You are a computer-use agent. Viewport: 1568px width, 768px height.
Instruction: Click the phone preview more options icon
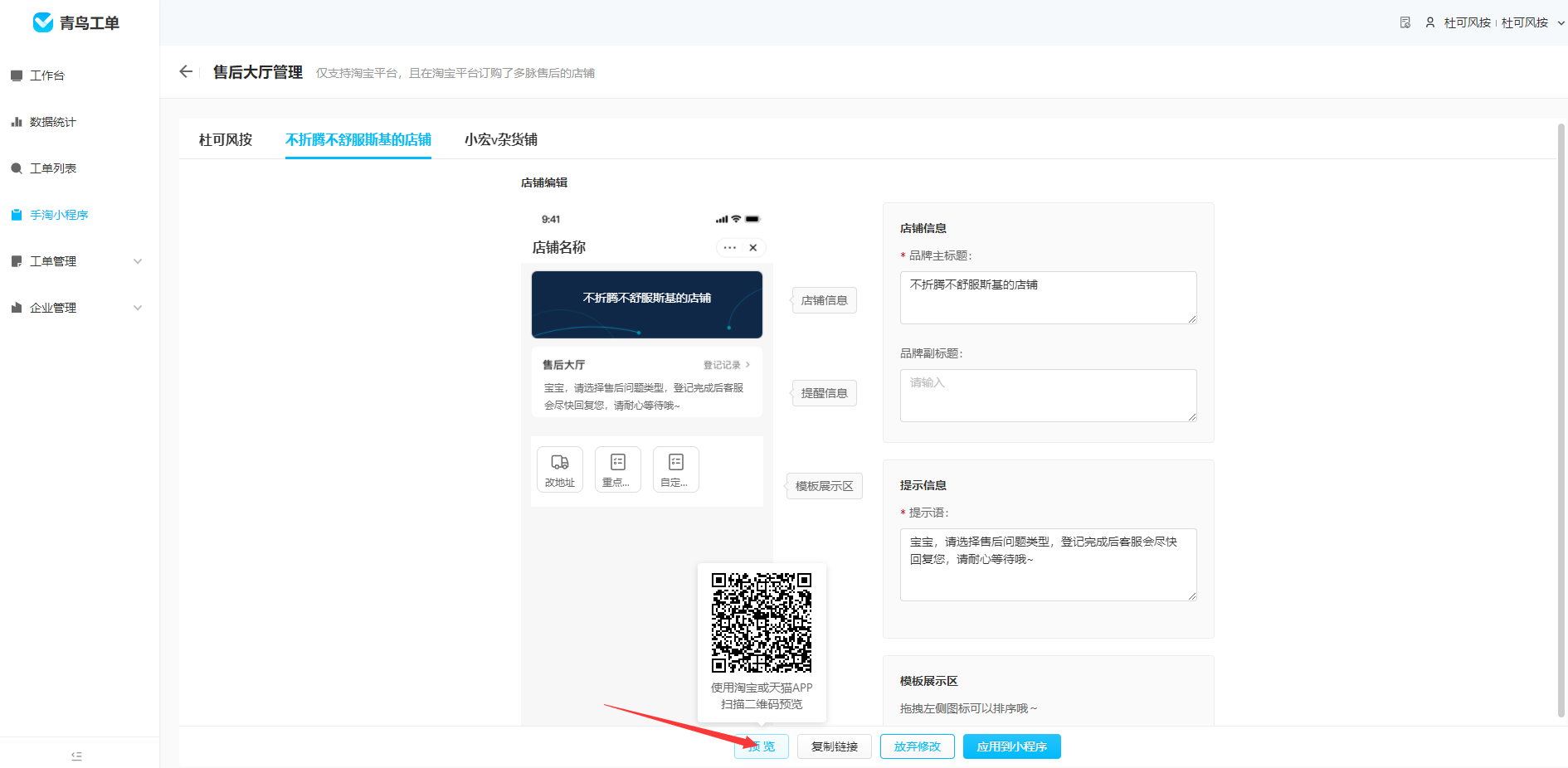coord(729,247)
